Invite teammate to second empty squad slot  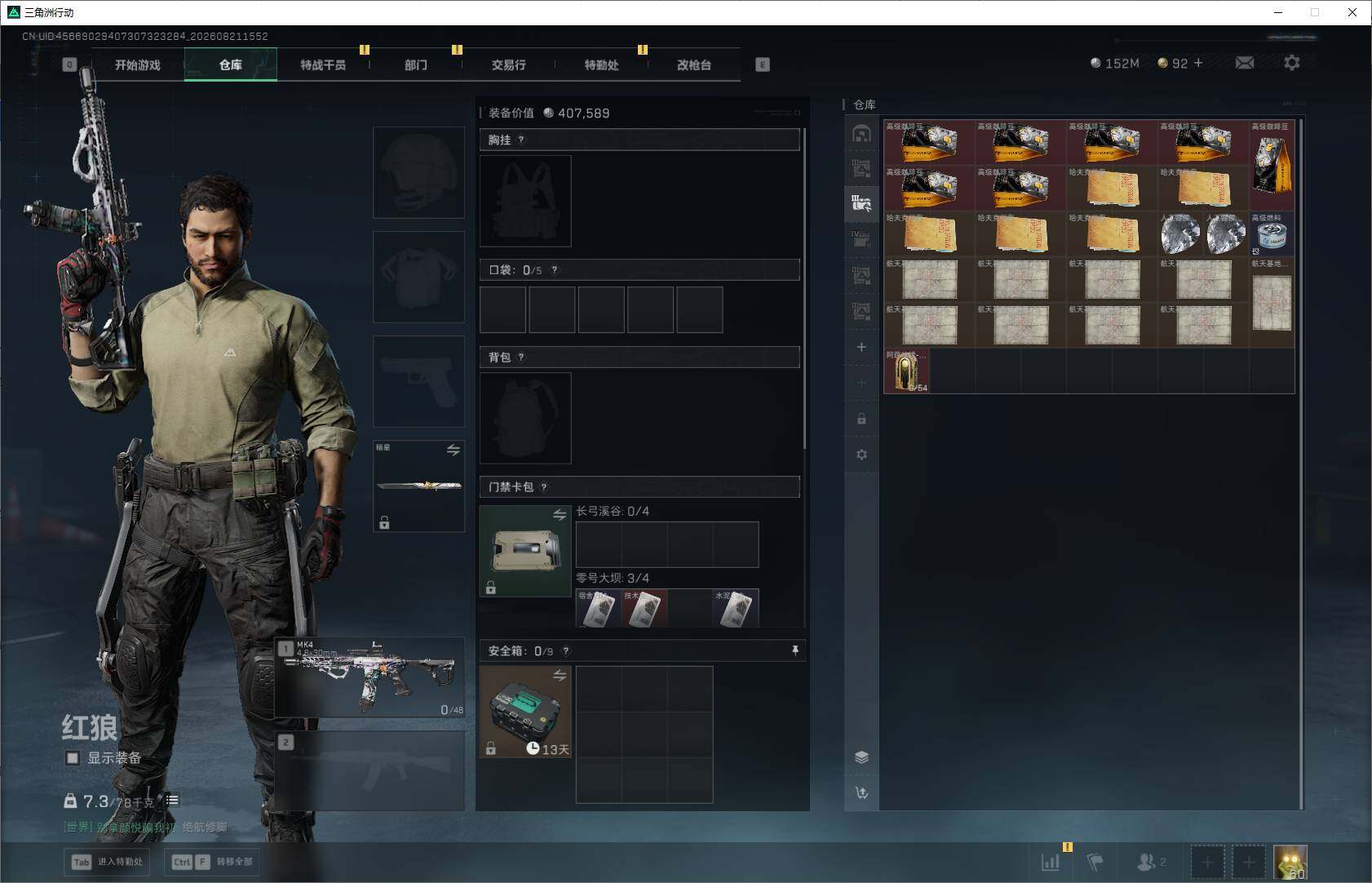coord(1249,862)
